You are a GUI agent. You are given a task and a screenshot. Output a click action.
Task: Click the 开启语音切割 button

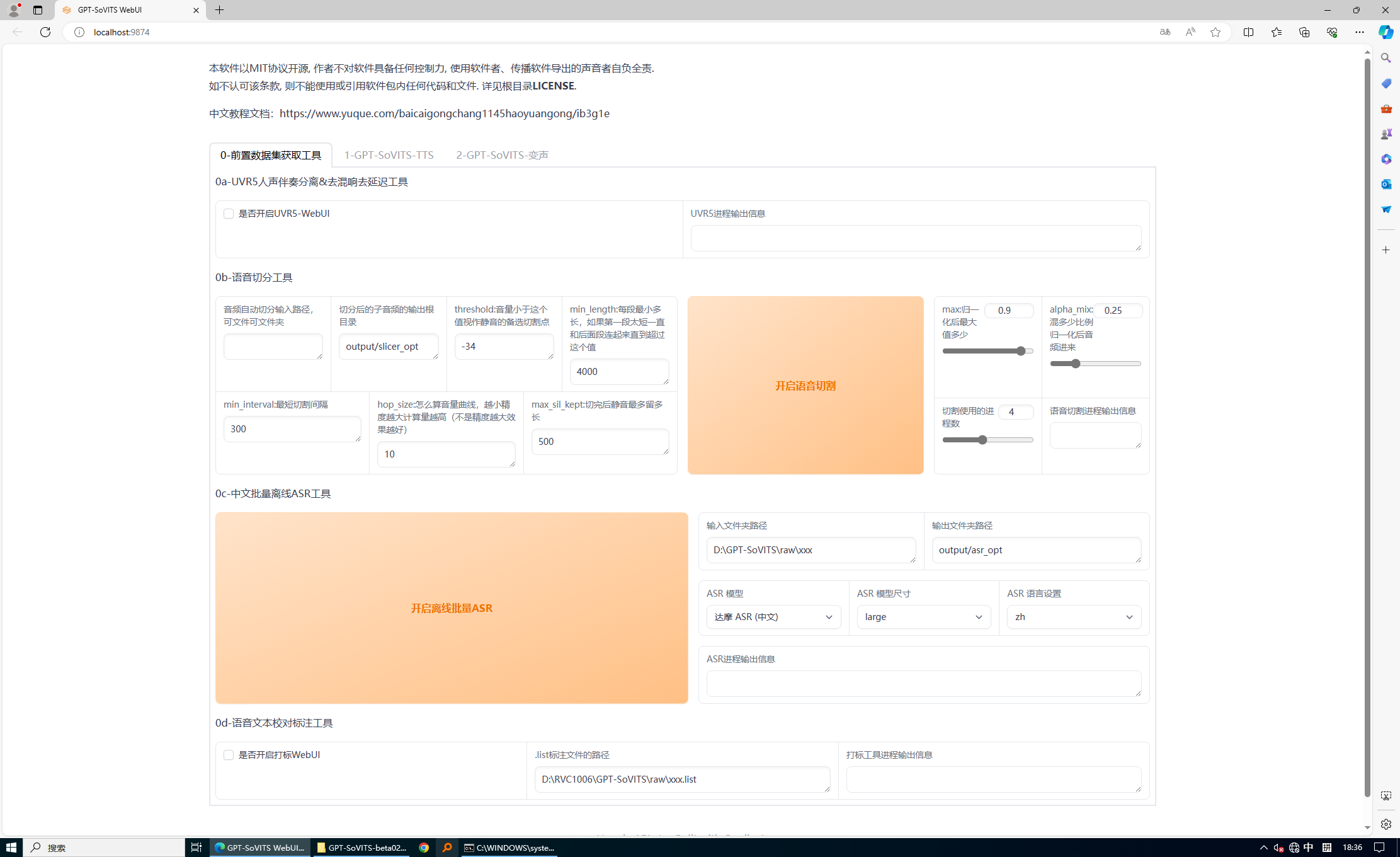click(805, 386)
